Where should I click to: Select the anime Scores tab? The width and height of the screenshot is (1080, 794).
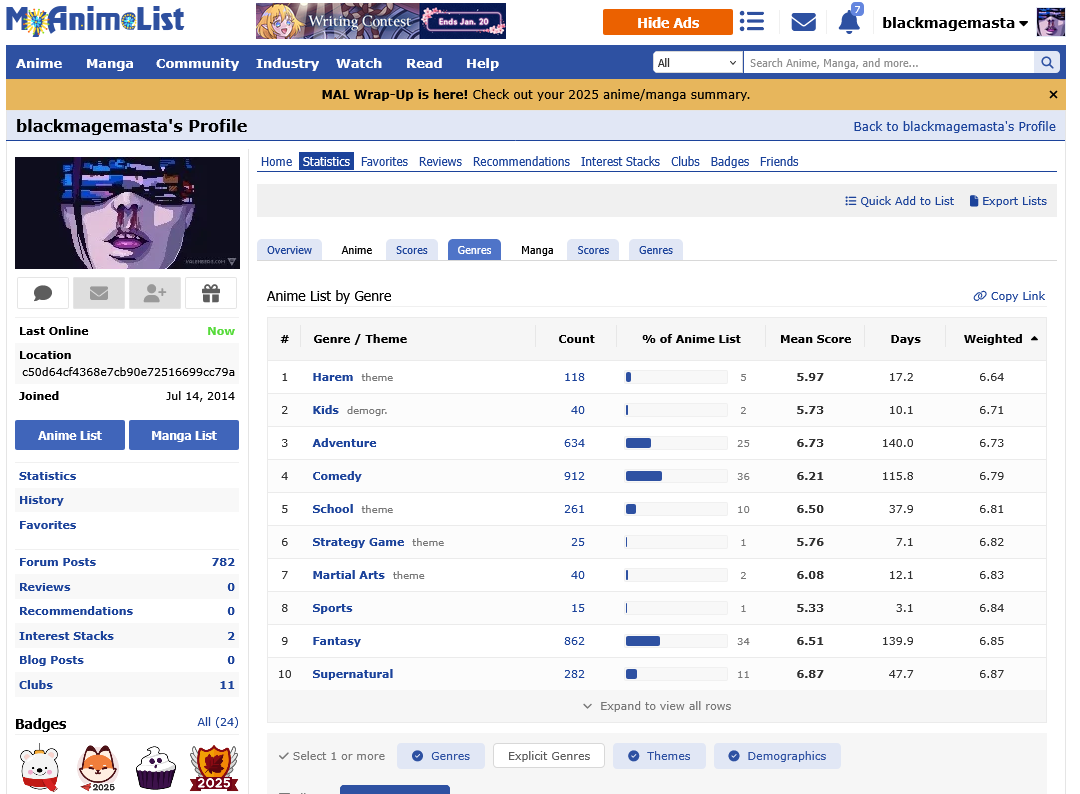coord(411,250)
